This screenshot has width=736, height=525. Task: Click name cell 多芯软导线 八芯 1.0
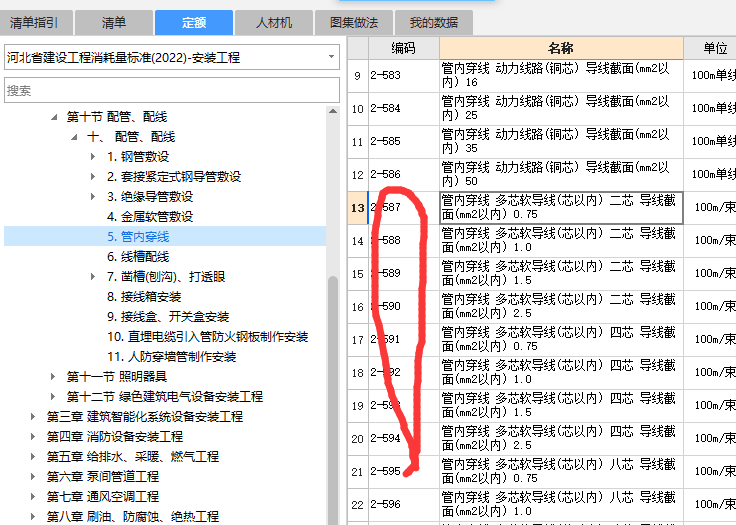(x=561, y=504)
